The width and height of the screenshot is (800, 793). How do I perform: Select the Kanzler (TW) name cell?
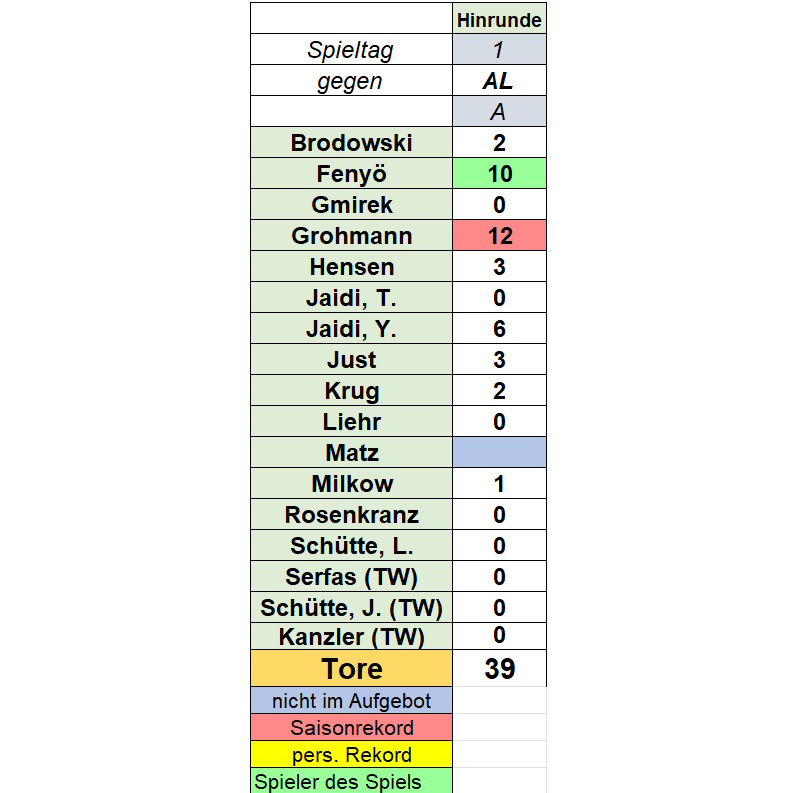click(351, 636)
